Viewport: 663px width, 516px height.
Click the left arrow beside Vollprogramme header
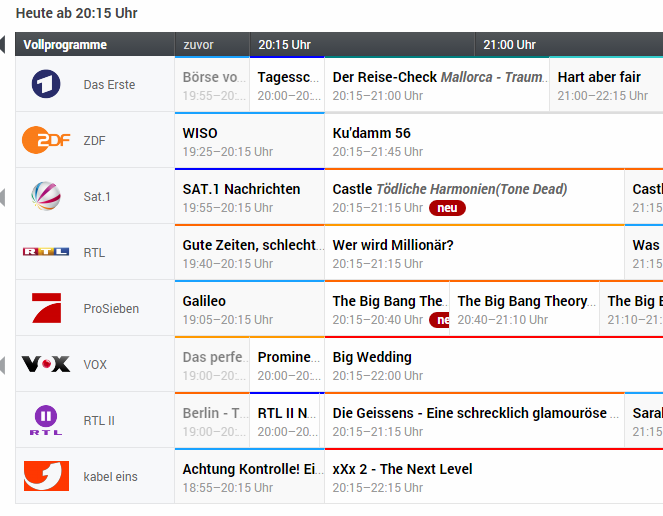tap(3, 44)
